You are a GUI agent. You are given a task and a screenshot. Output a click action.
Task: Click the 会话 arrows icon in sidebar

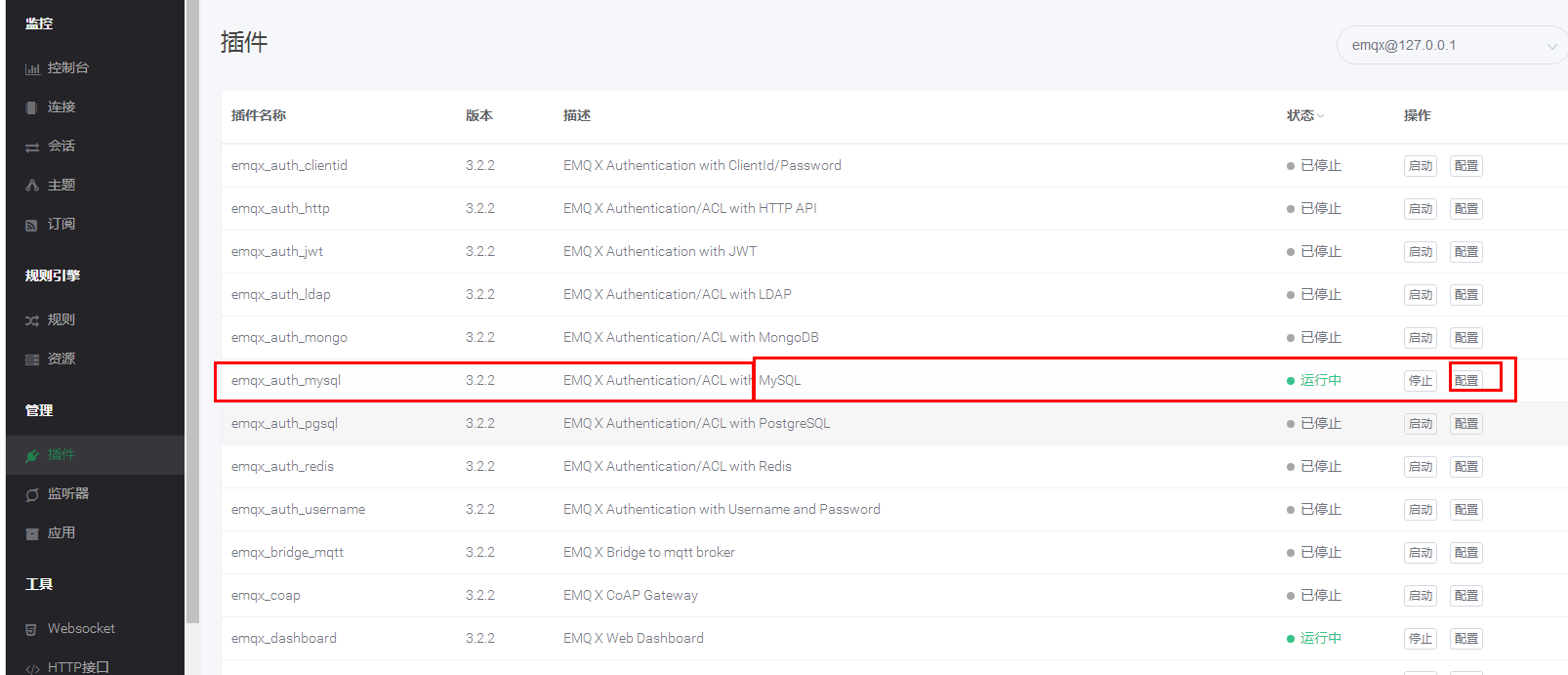(32, 147)
